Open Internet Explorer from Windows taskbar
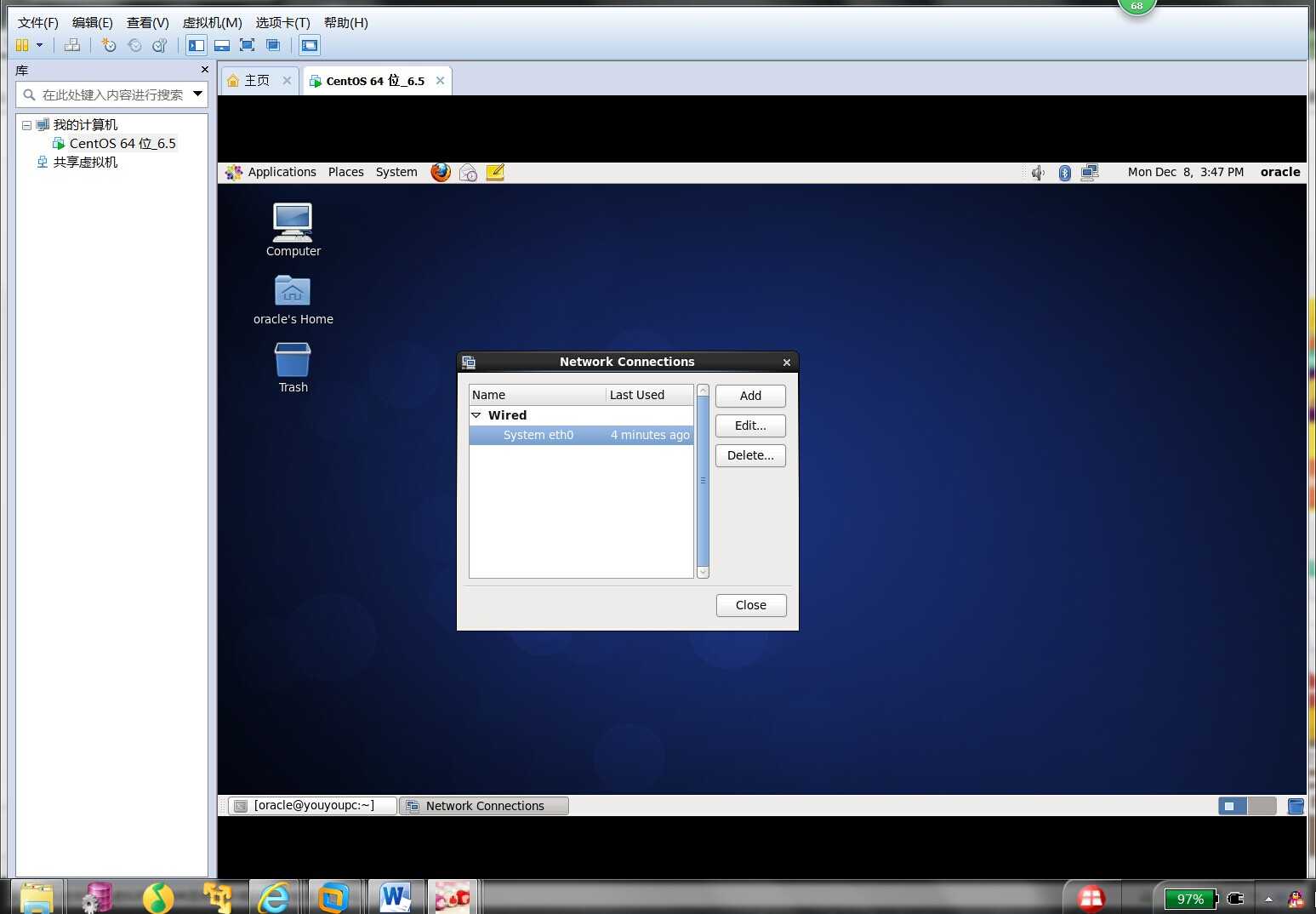This screenshot has width=1316, height=914. click(274, 897)
